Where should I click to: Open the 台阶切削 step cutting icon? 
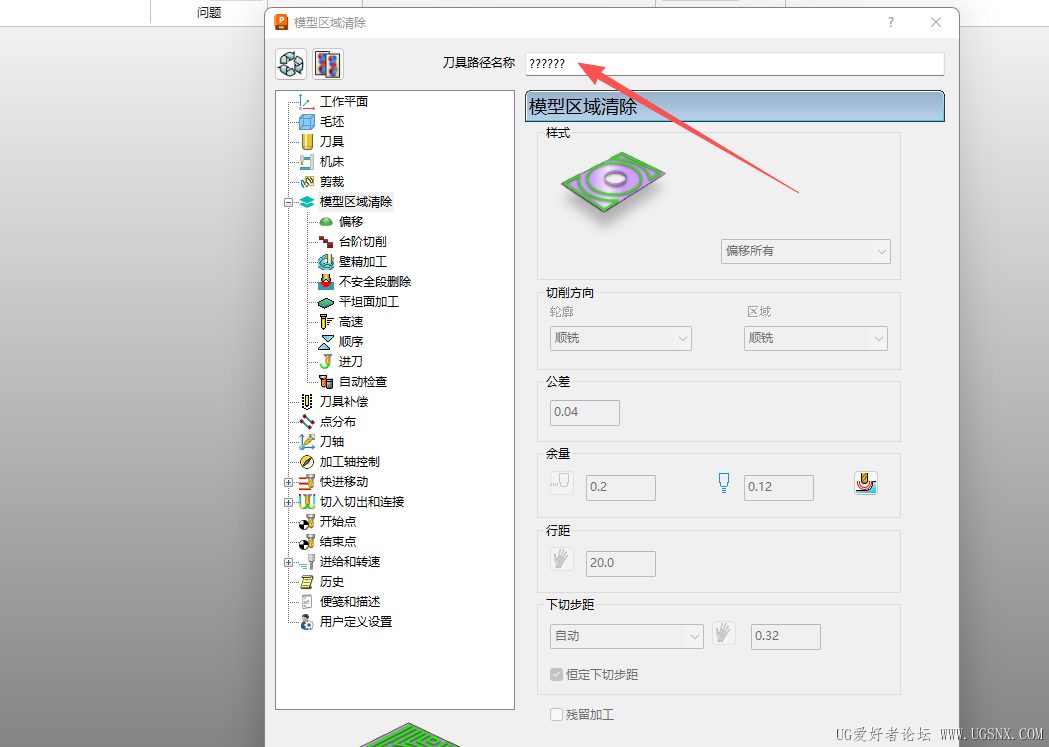pos(326,241)
